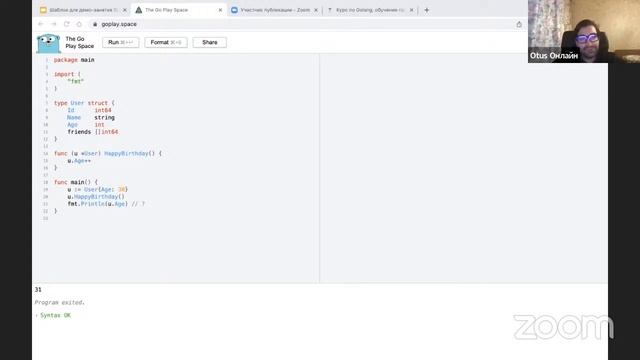Click the 'Name string' field line
The width and height of the screenshot is (640, 360).
(91, 118)
